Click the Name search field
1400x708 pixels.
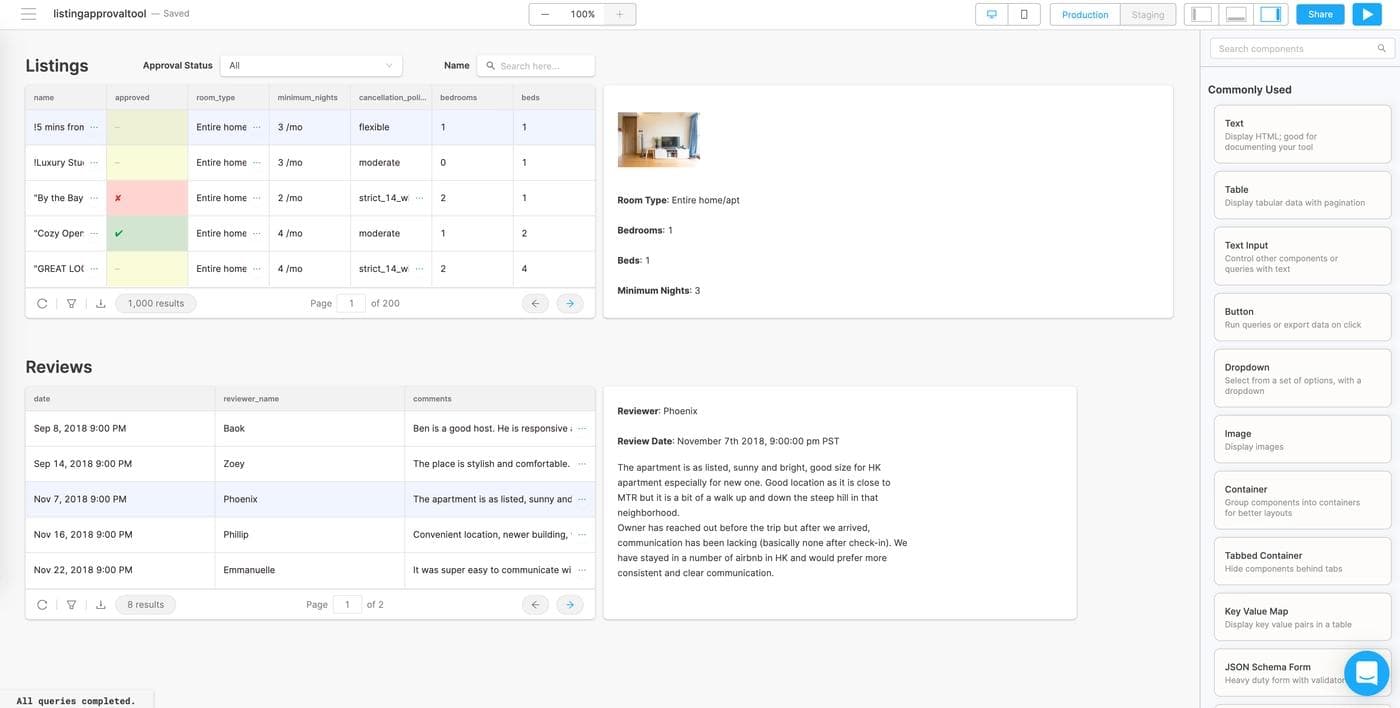[x=537, y=65]
